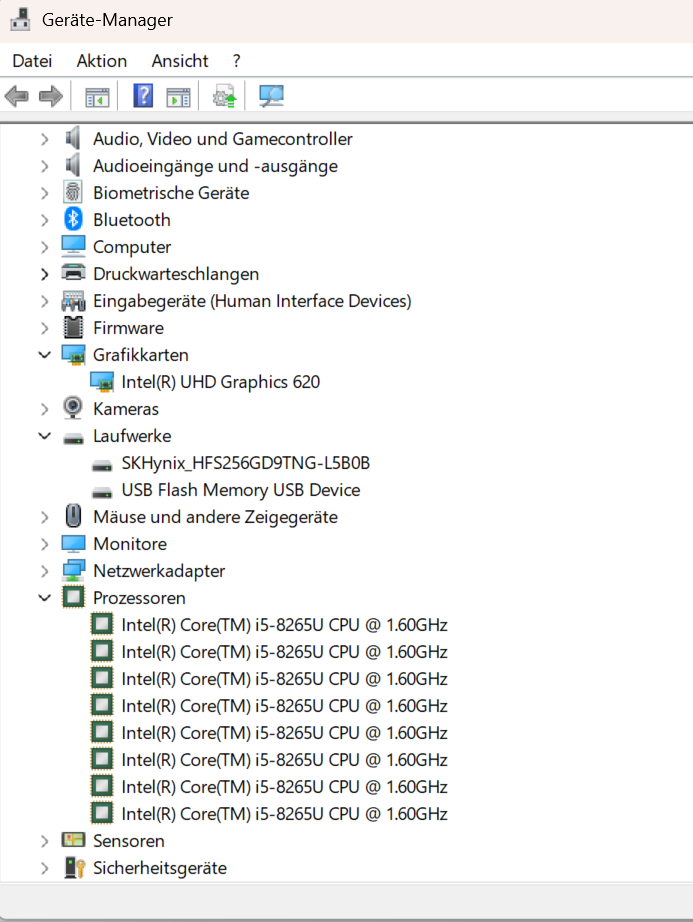This screenshot has width=693, height=922.
Task: Click the chip icon beside Firmware
Action: (73, 328)
